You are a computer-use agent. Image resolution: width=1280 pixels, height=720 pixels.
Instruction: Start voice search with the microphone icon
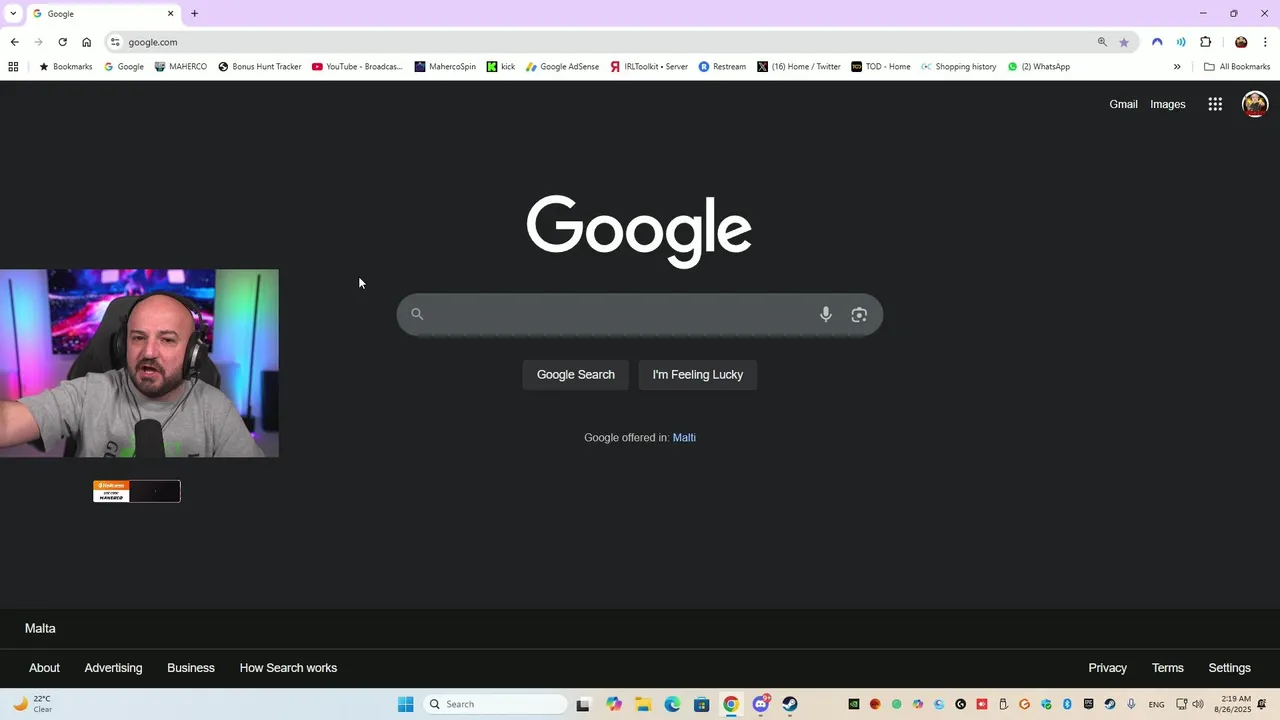click(x=826, y=314)
